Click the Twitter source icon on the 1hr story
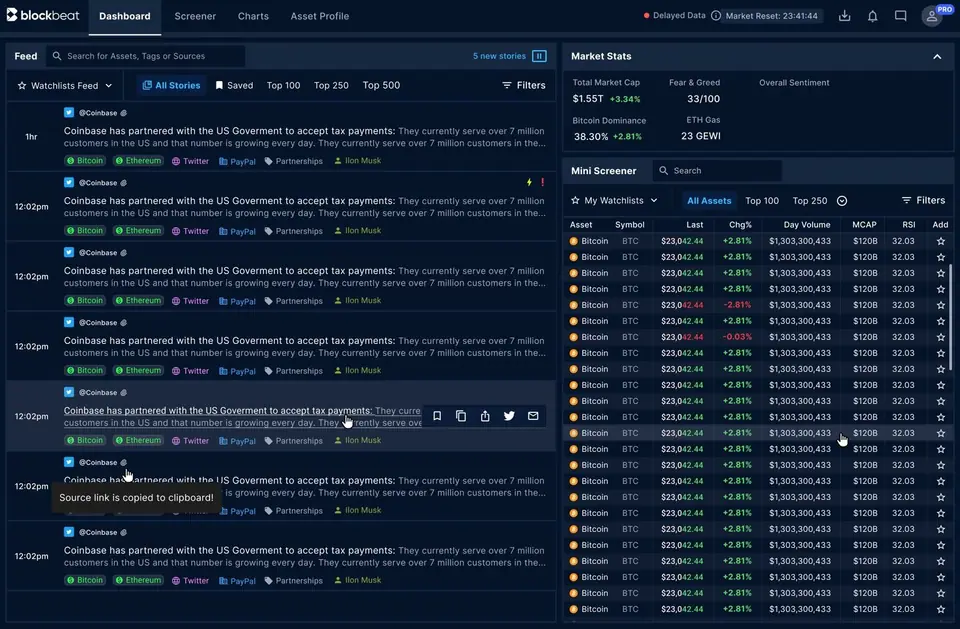960x629 pixels. (x=69, y=113)
